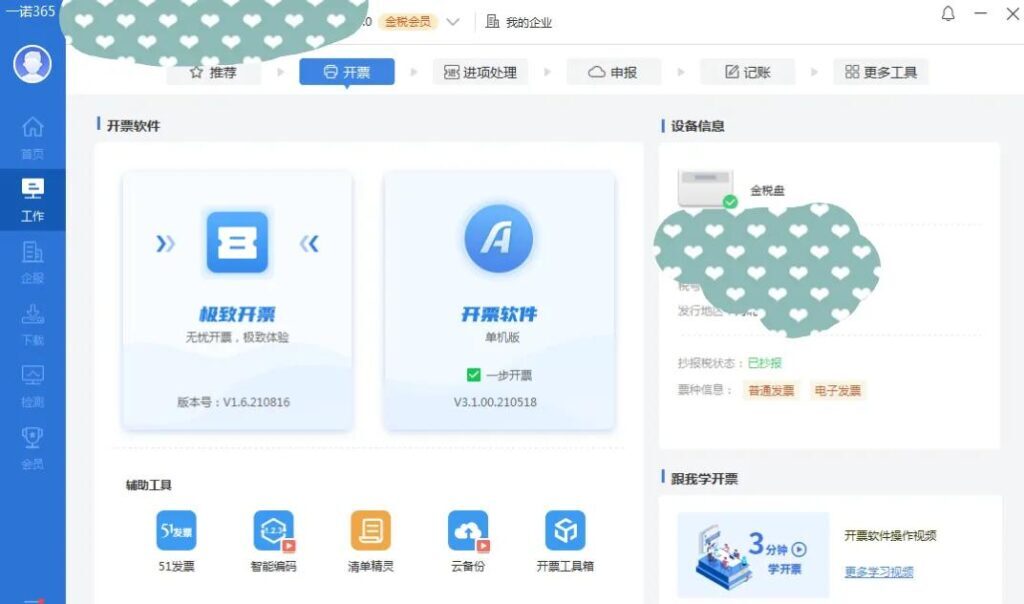Click the 极致开票 title text
The width and height of the screenshot is (1024, 604).
point(237,314)
